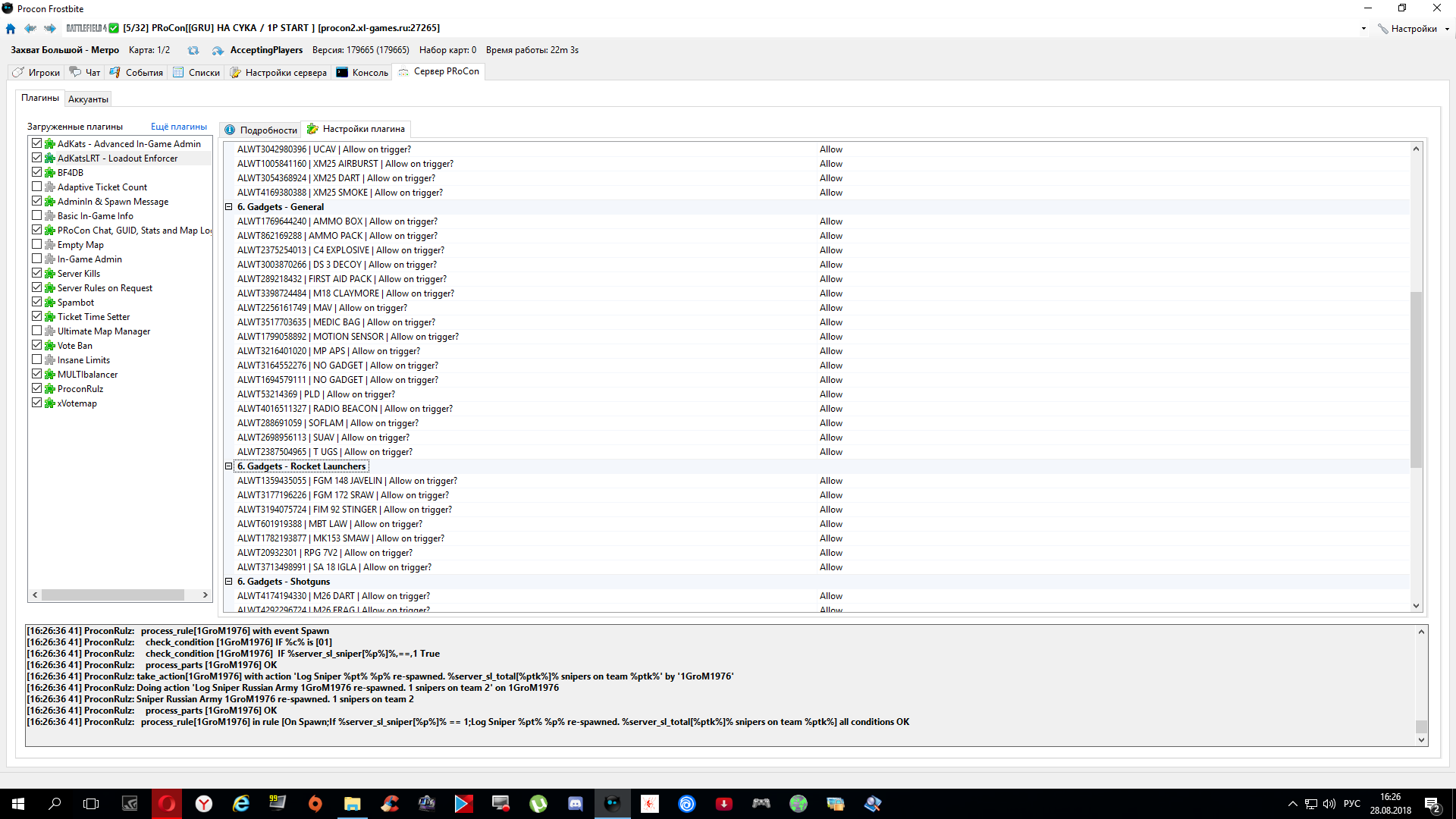Open Internet Explorer from the taskbar

click(241, 804)
